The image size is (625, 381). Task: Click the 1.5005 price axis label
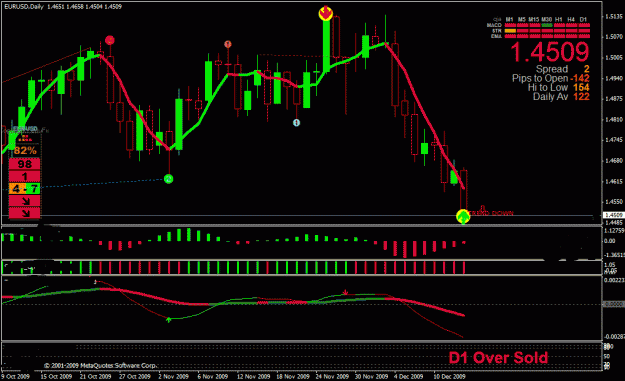pyautogui.click(x=614, y=57)
